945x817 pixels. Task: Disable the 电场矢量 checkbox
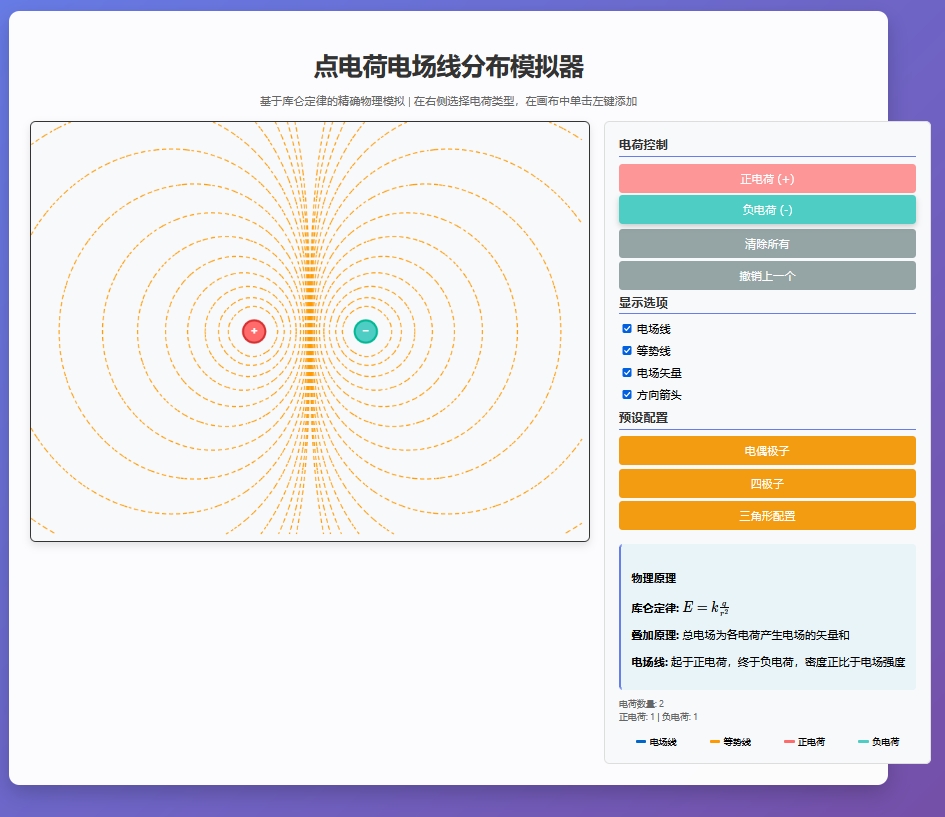pyautogui.click(x=627, y=372)
